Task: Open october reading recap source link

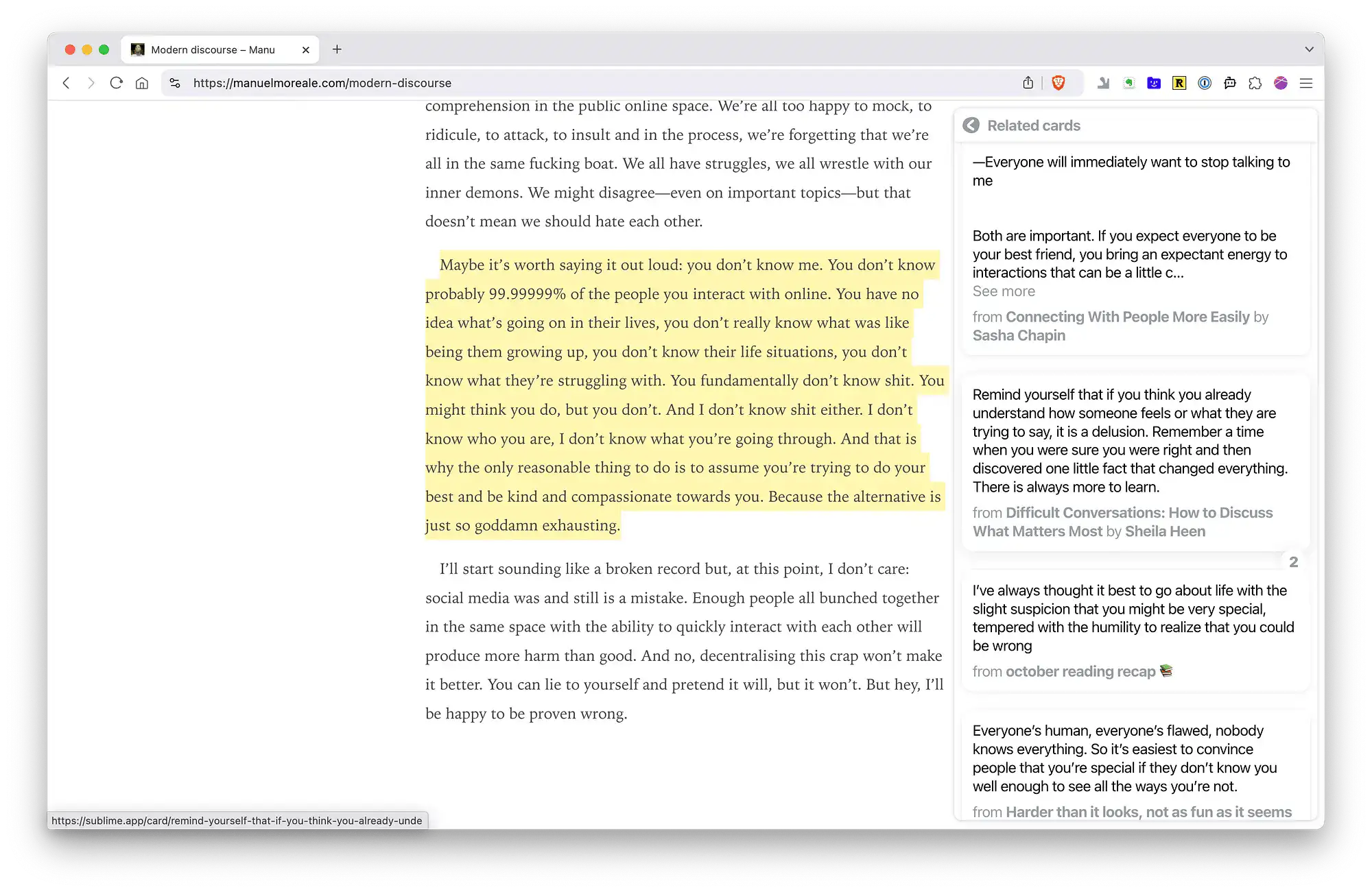Action: coord(1080,671)
